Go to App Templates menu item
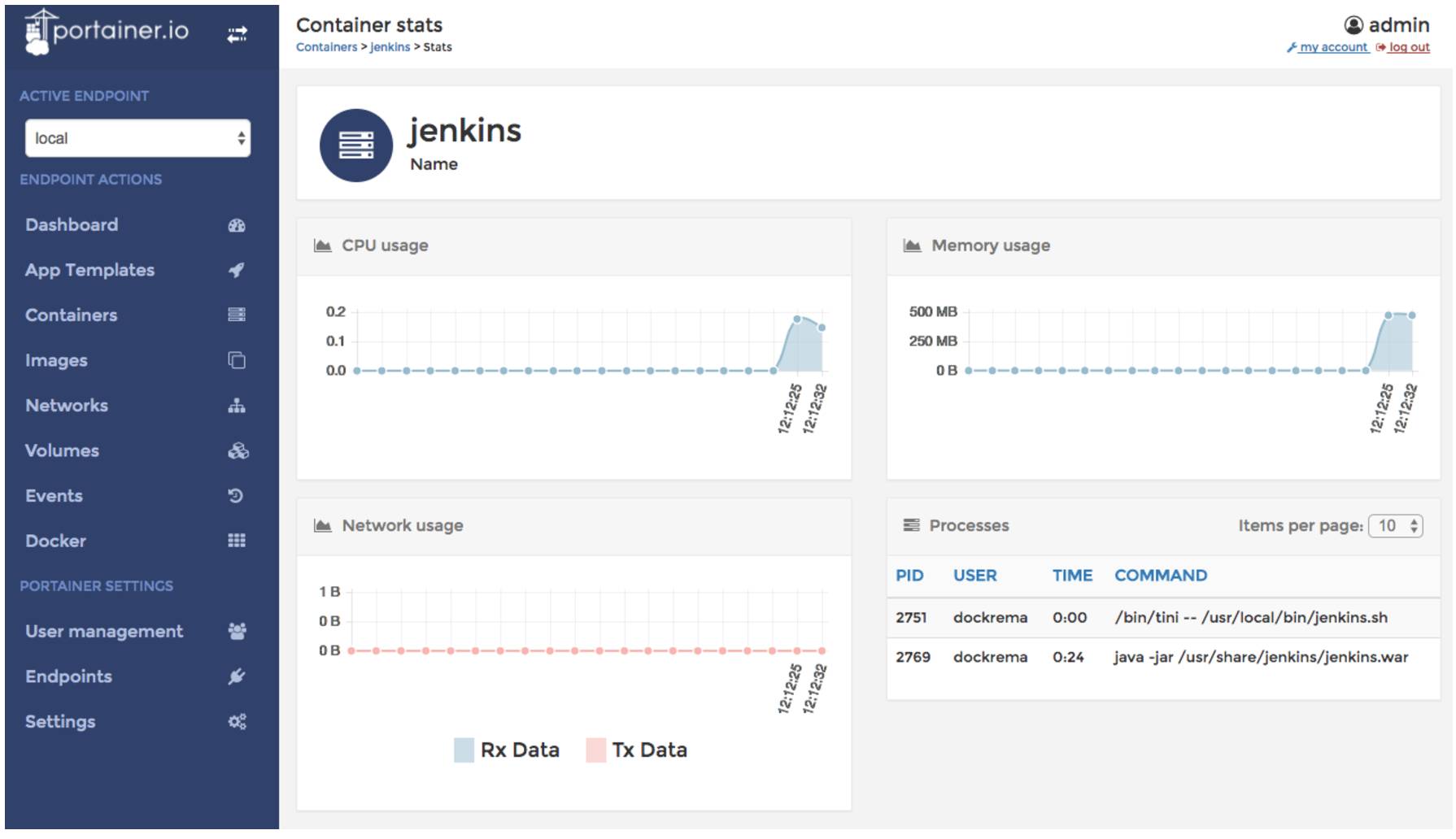Viewport: 1456px width, 839px height. click(x=89, y=270)
